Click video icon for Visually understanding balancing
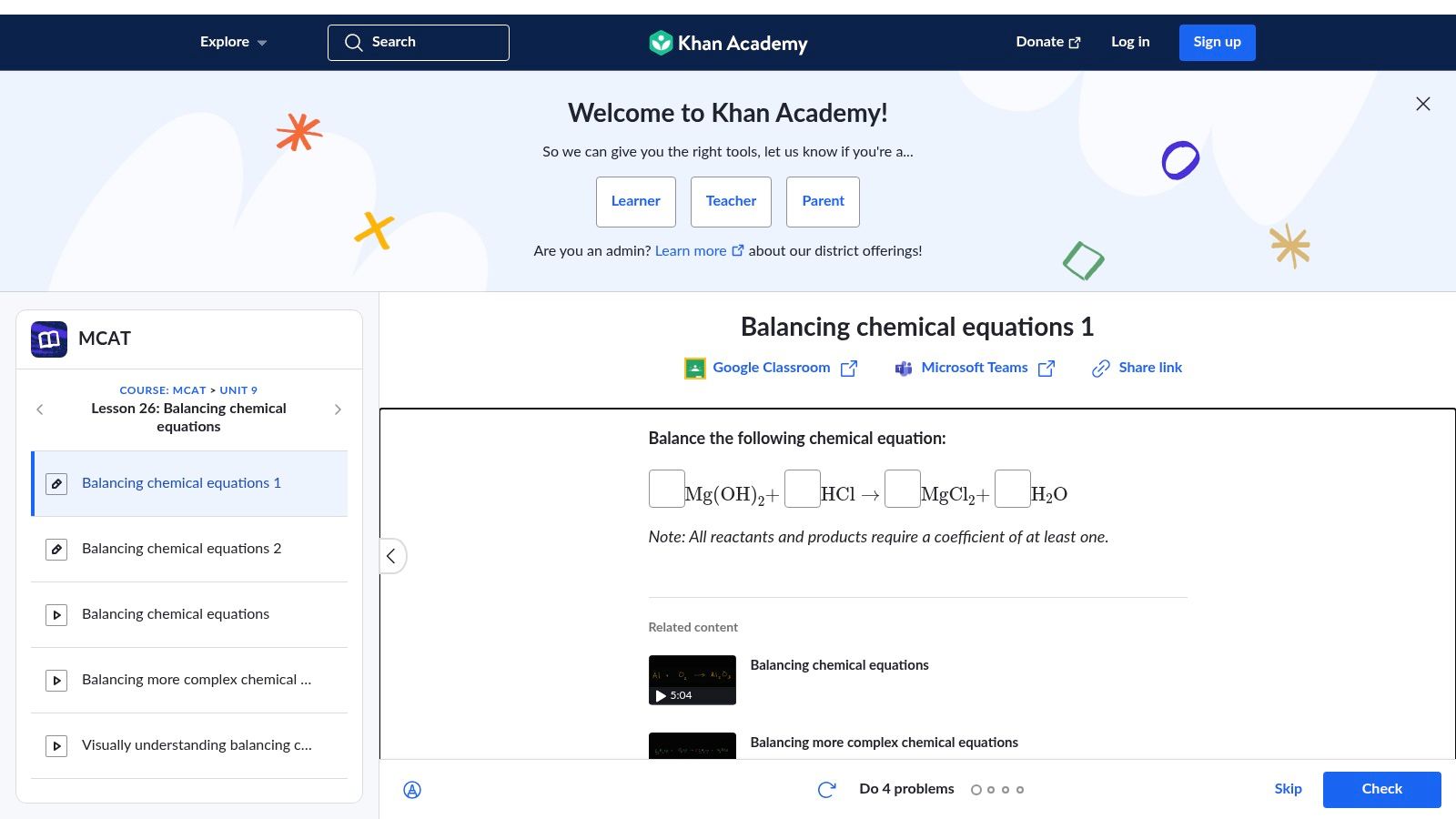The image size is (1456, 819). pos(56,746)
